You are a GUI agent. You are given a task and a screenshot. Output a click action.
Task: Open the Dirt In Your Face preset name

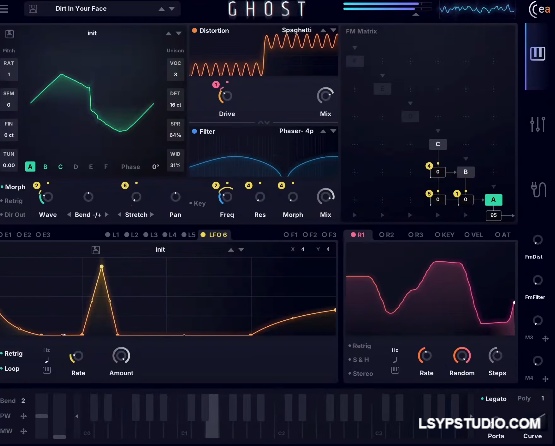tap(81, 9)
